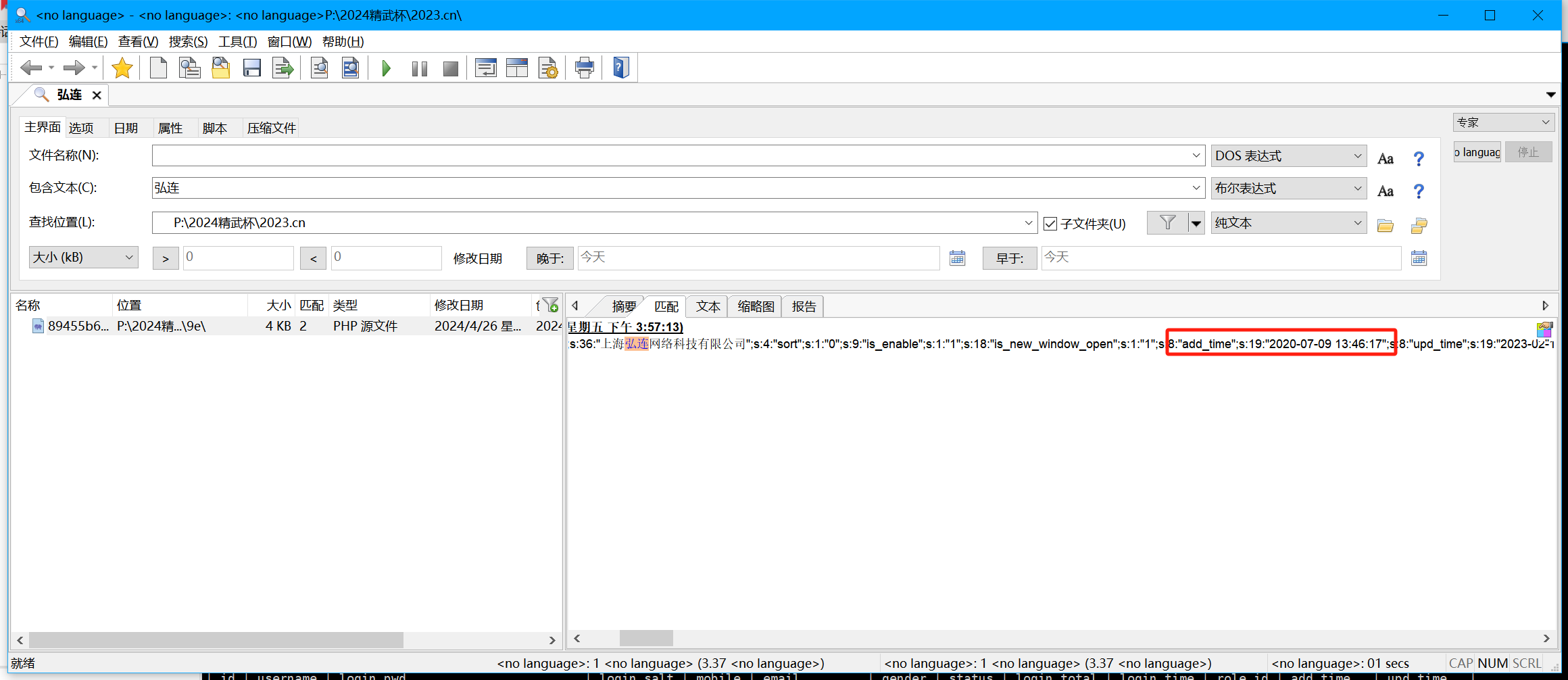This screenshot has width=1568, height=680.
Task: Click the word wrap toolbar icon
Action: coord(486,68)
